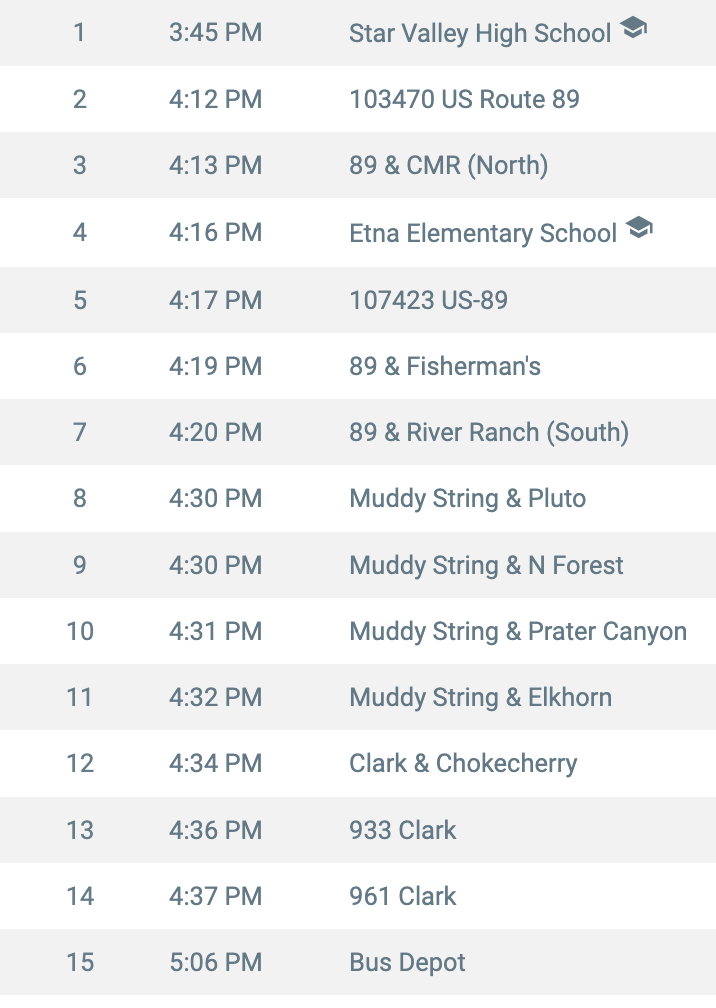Choose the Muddy String & Elkhorn stop
The height and width of the screenshot is (1008, 716).
480,698
